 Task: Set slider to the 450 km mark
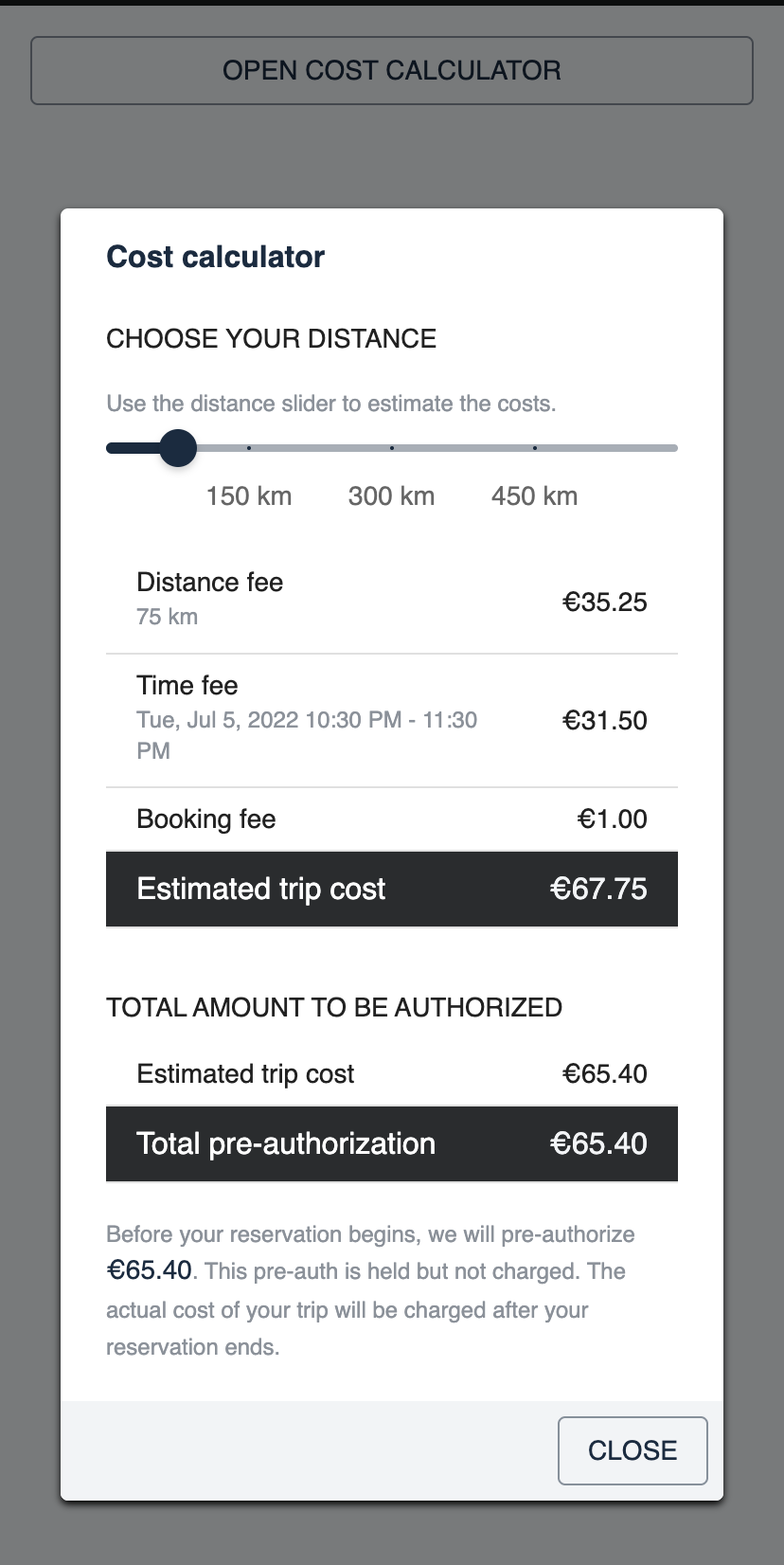click(x=535, y=448)
